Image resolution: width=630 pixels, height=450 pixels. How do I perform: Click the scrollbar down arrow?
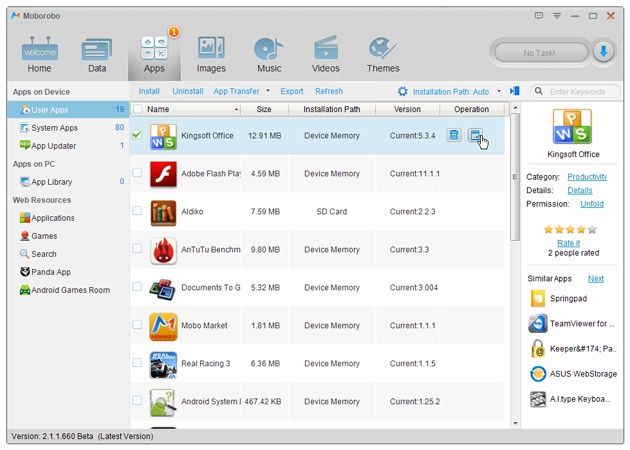(x=515, y=423)
